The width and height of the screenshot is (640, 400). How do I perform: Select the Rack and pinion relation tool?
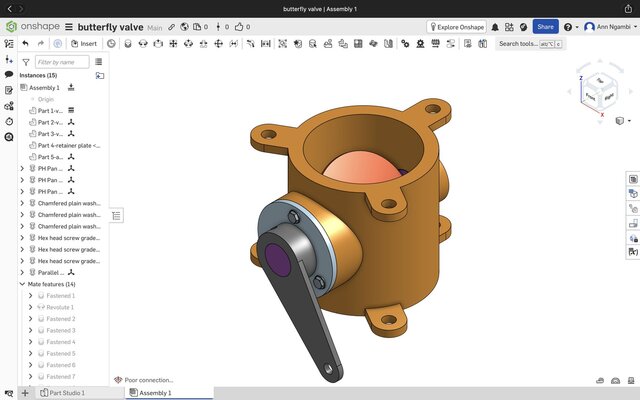(x=420, y=44)
